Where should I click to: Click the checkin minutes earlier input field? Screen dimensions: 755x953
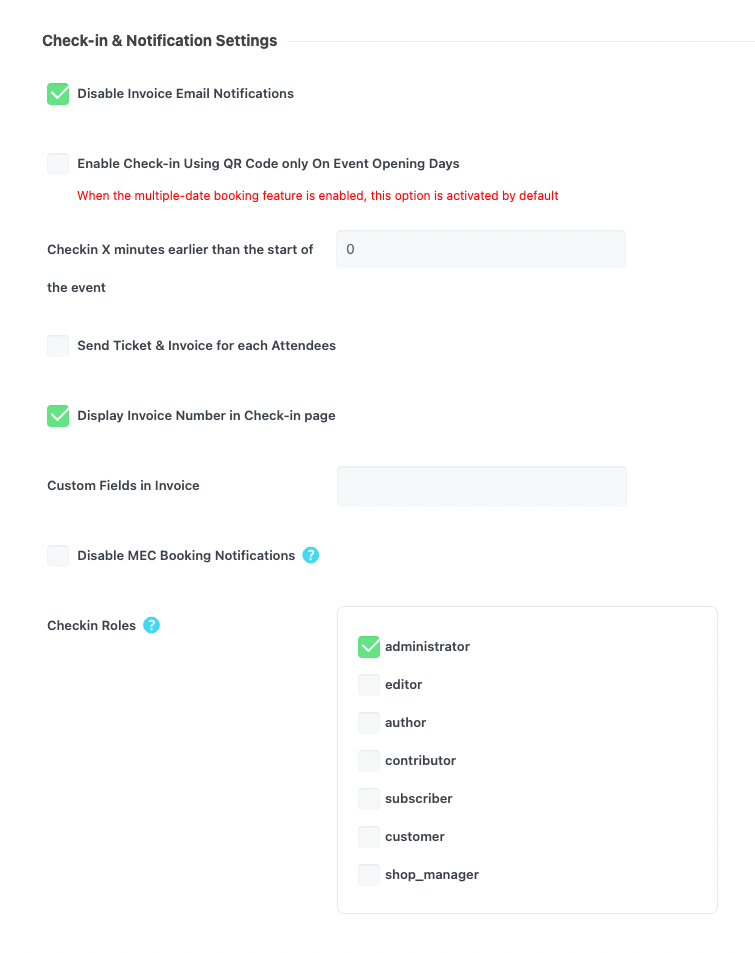pos(481,248)
